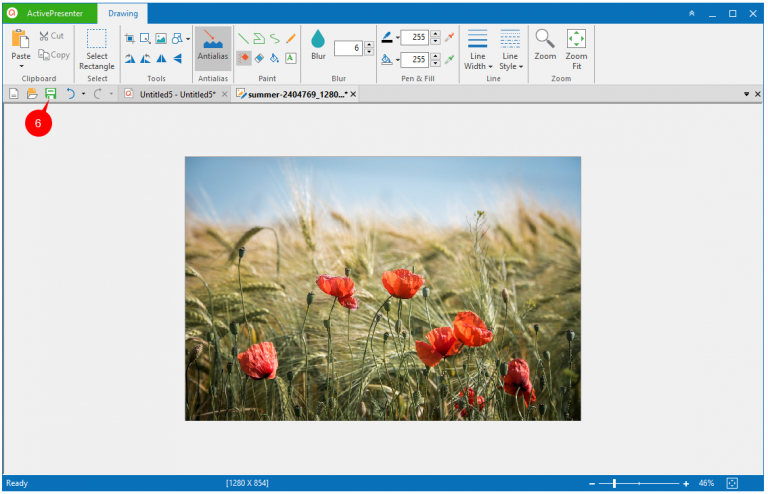Close the Untitled5 document tab
The image size is (768, 494).
click(x=224, y=94)
